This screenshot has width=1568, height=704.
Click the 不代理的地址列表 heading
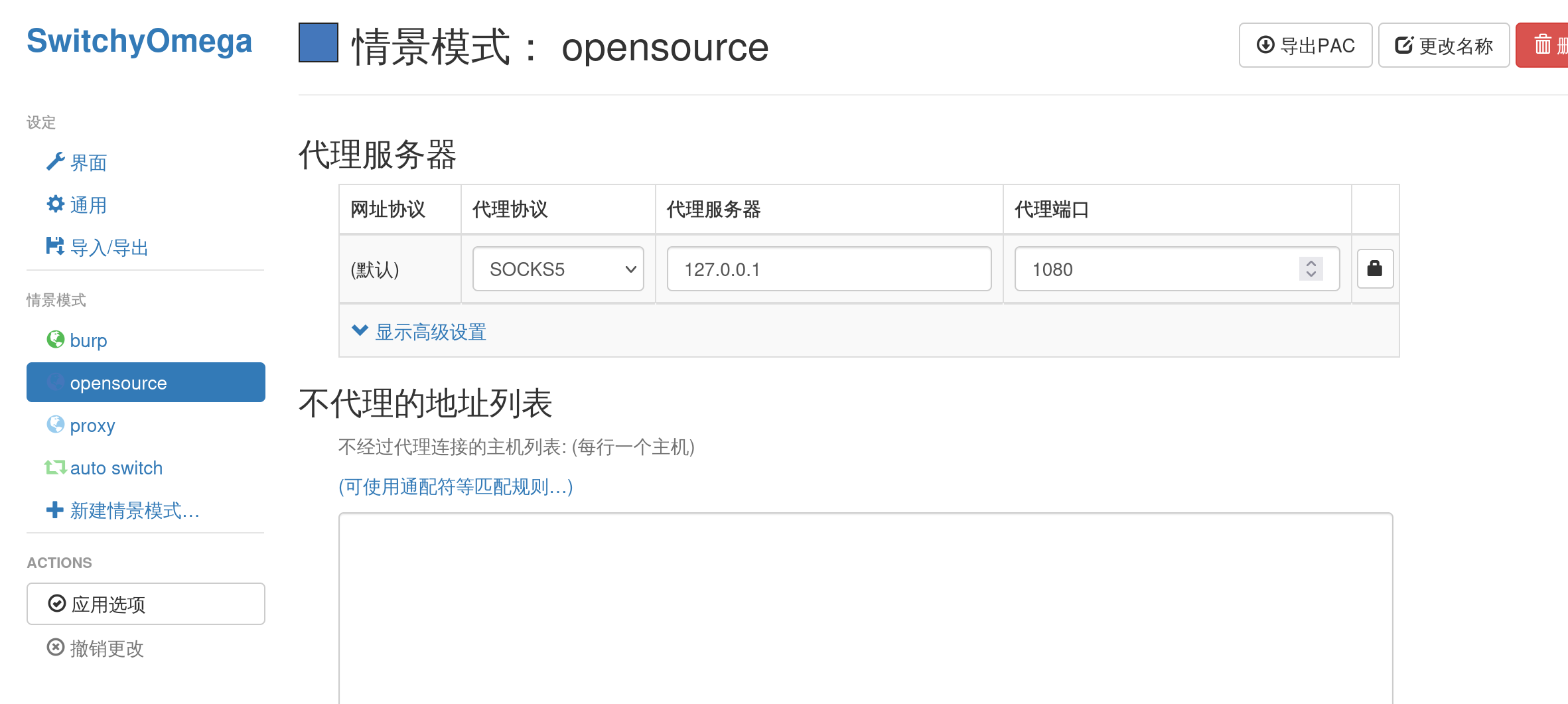click(425, 403)
